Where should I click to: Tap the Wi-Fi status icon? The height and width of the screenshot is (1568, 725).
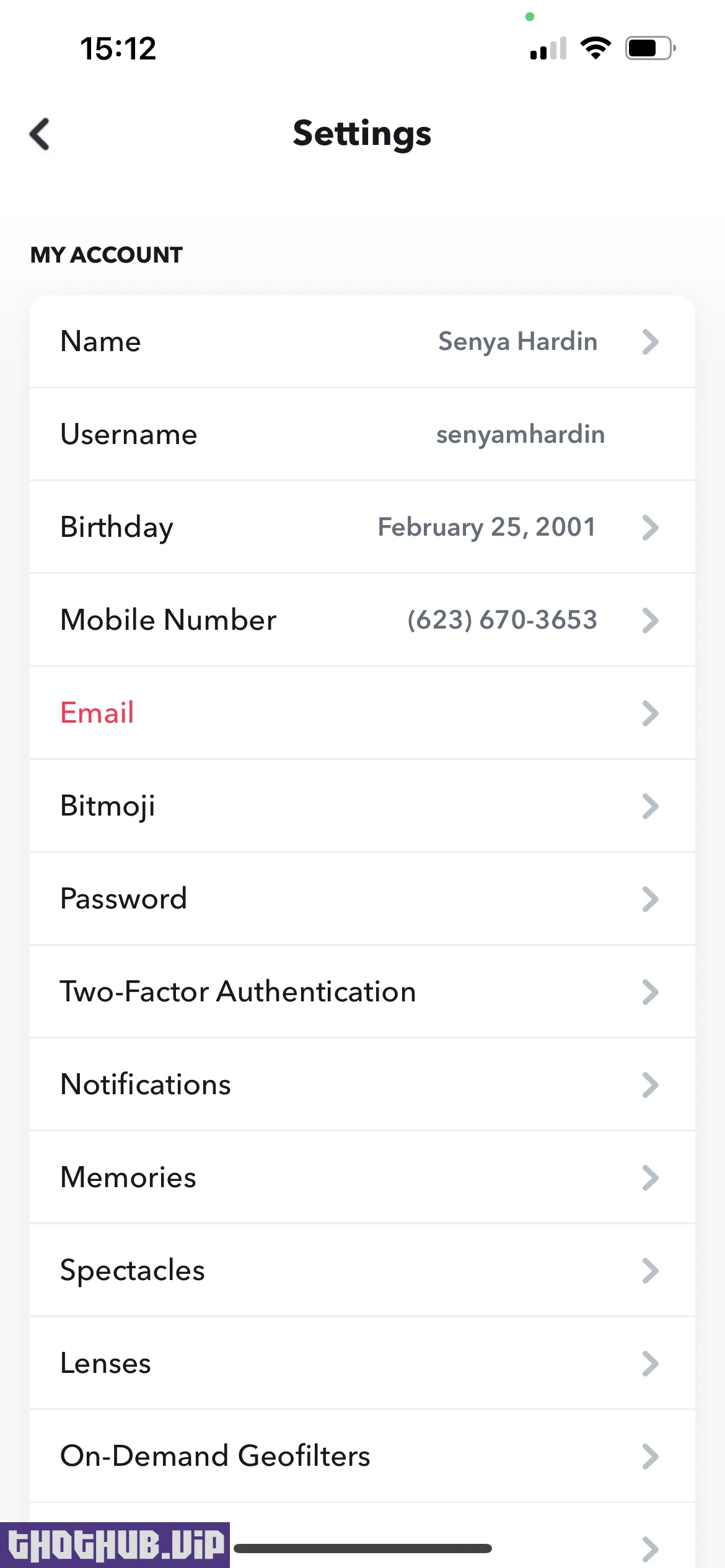[x=595, y=48]
